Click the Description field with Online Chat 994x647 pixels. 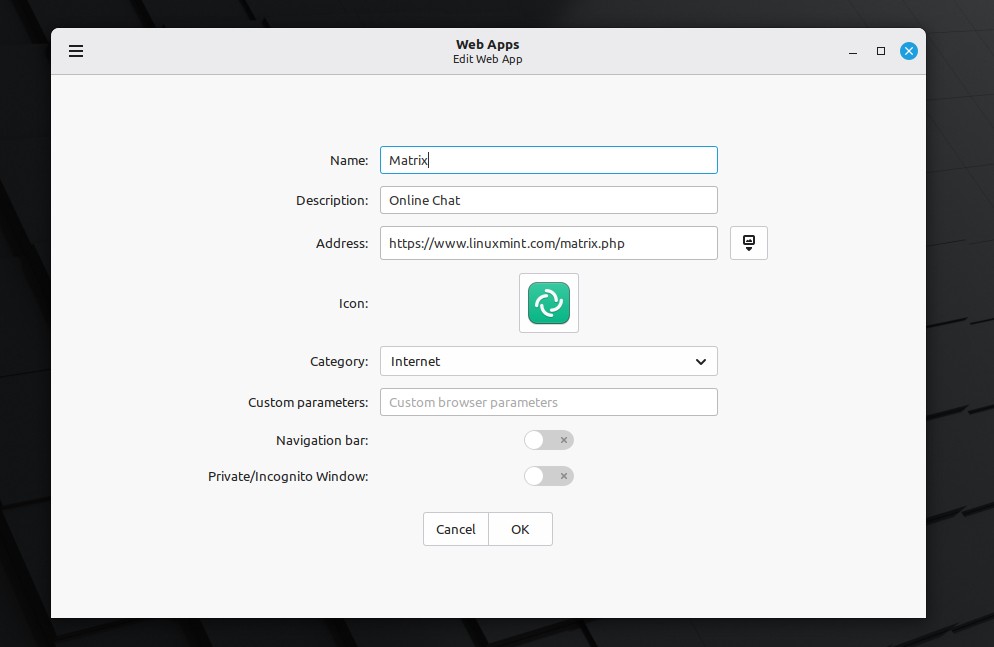point(548,200)
